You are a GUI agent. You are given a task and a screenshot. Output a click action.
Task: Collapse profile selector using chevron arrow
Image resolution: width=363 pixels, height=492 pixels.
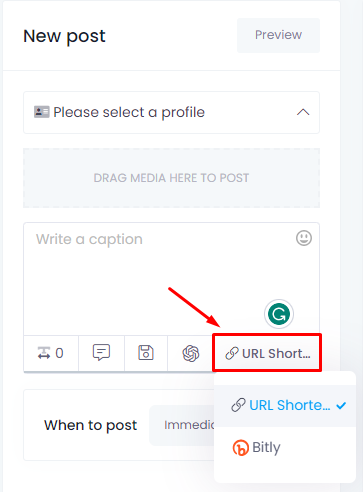pos(303,112)
